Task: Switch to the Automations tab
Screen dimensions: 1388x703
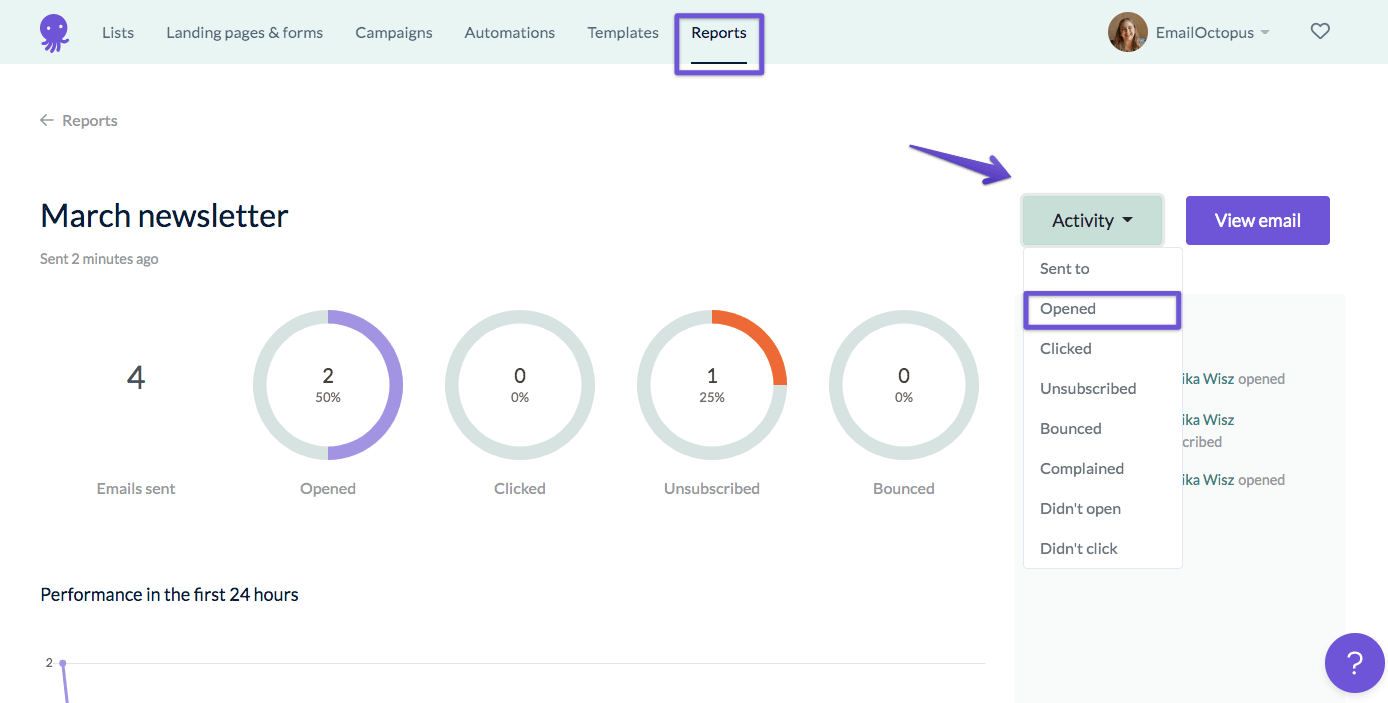Action: coord(509,33)
